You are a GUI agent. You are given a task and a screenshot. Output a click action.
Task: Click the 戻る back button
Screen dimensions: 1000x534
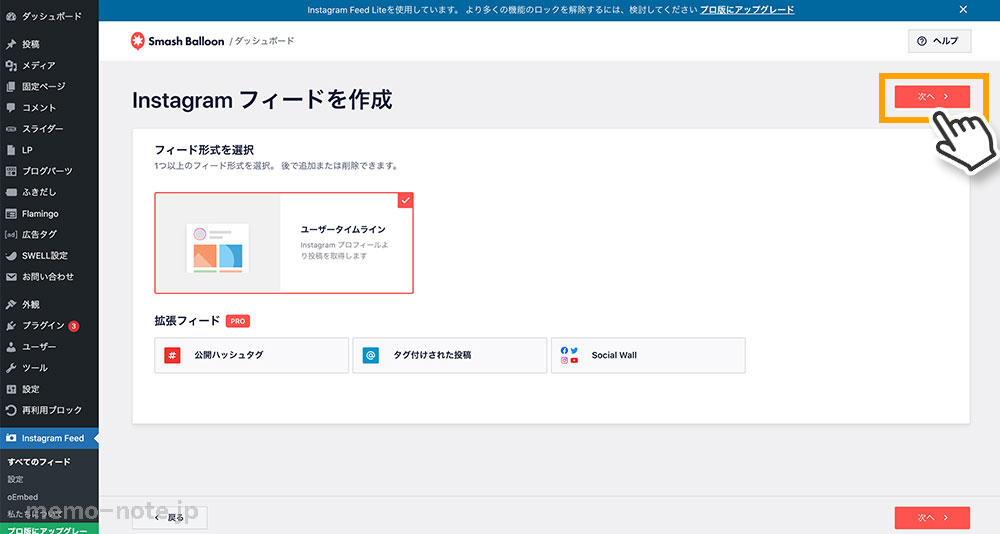coord(170,517)
